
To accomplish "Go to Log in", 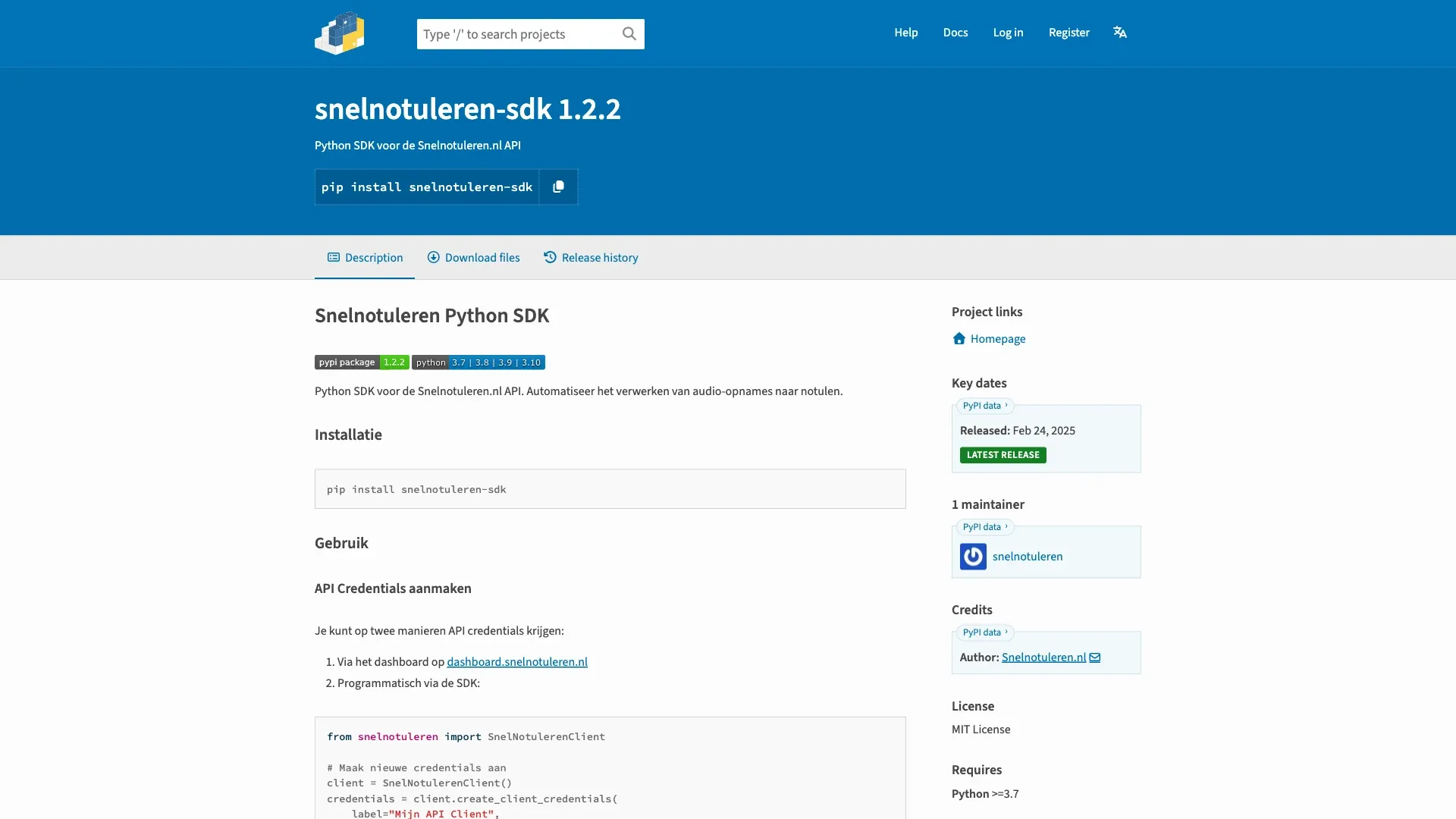I will pos(1009,33).
